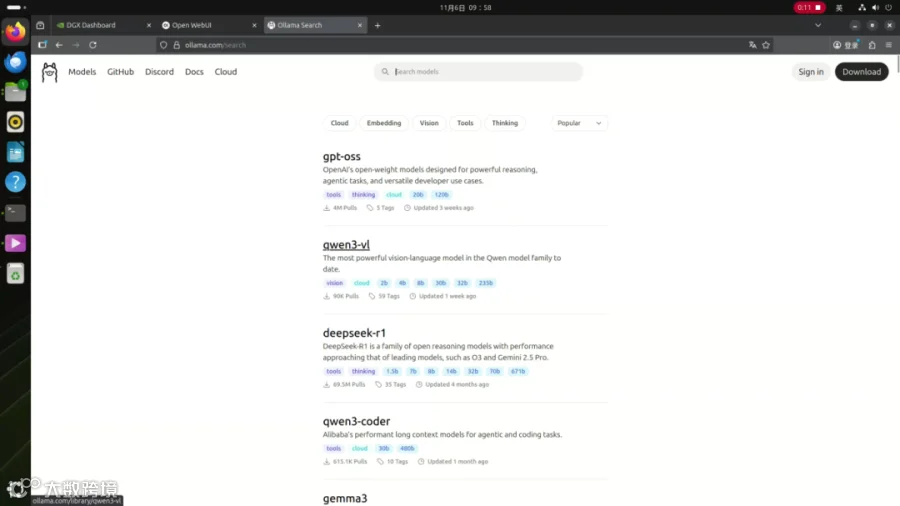Close the Open WebUI tab
This screenshot has width=900, height=506.
(254, 25)
